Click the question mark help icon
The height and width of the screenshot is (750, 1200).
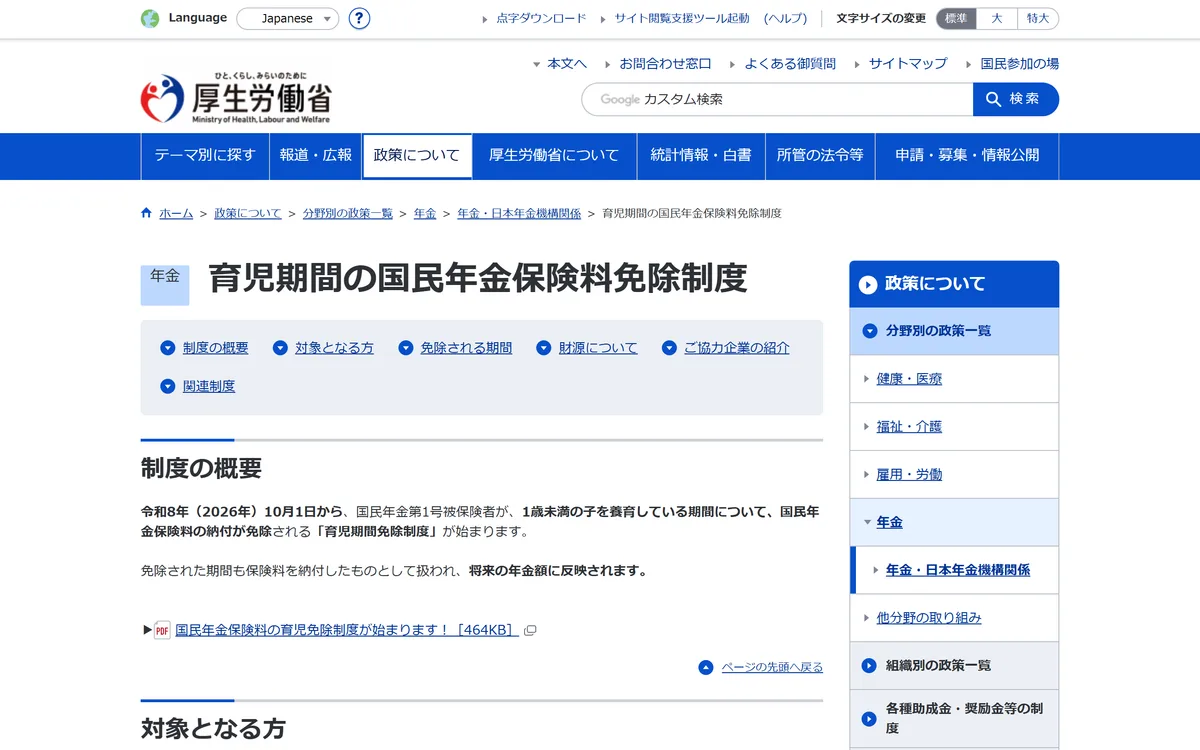coord(359,18)
